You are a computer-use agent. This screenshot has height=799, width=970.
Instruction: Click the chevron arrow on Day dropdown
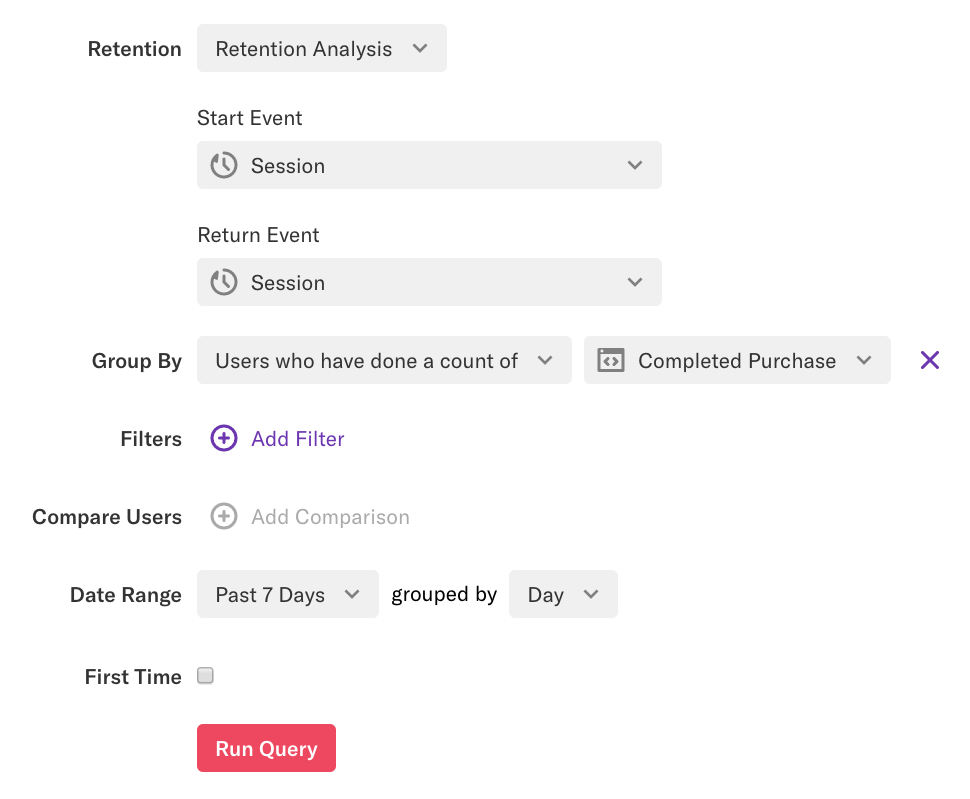click(x=591, y=595)
